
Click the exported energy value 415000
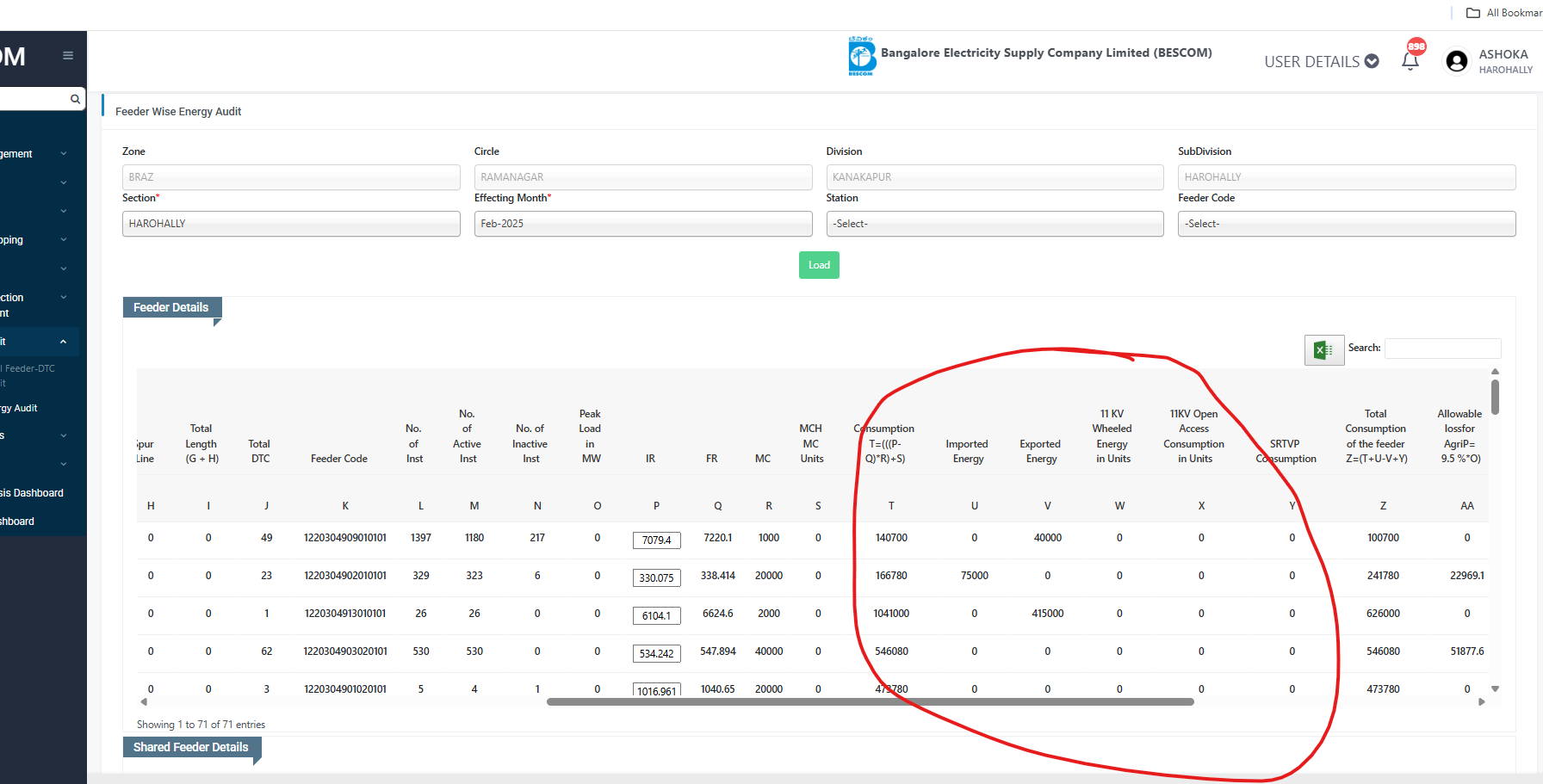[1048, 614]
